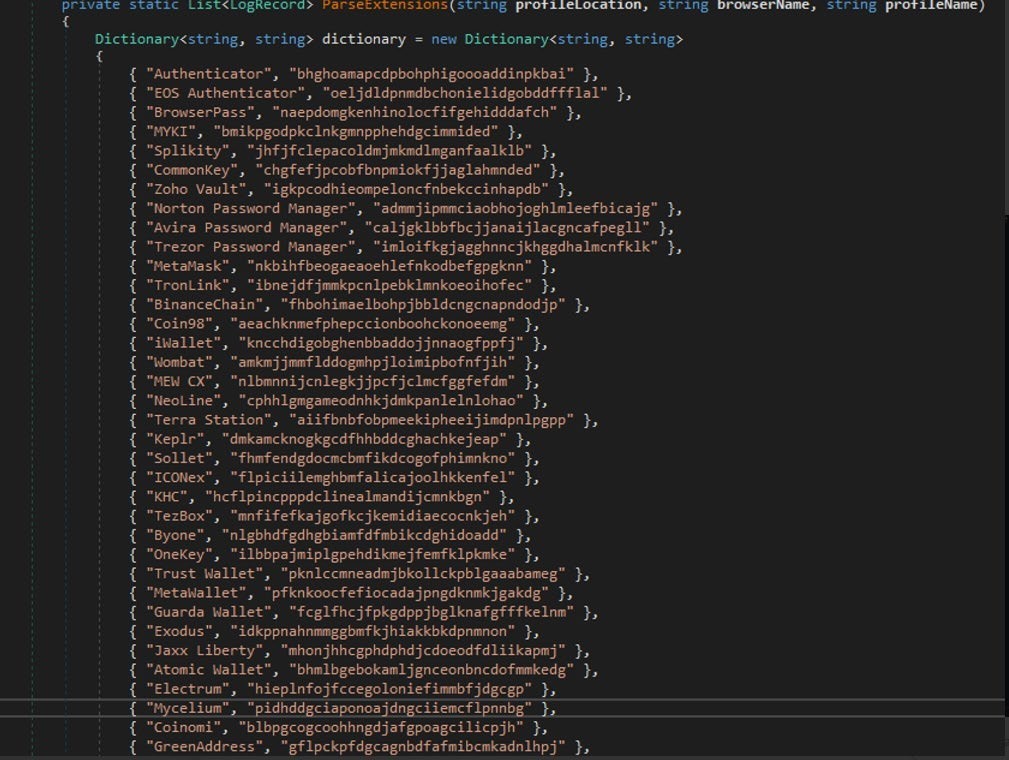Click the "Coinomi" key string
Screen dimensions: 1009x760
click(183, 728)
